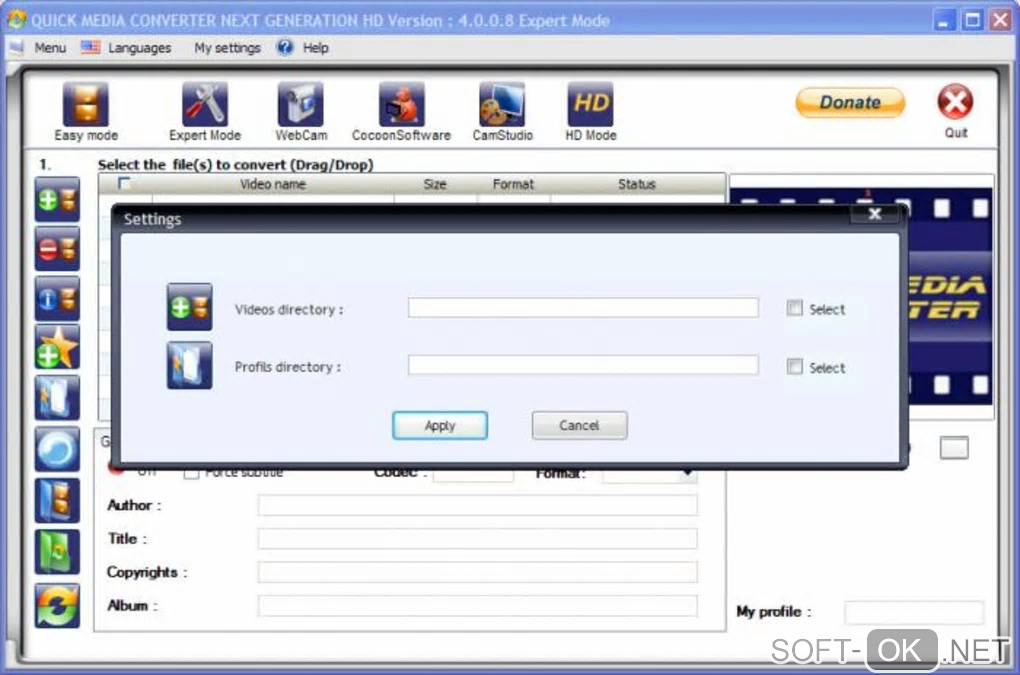Screen dimensions: 1020x675
Task: Click the blue circular refresh sidebar icon
Action: 58,449
